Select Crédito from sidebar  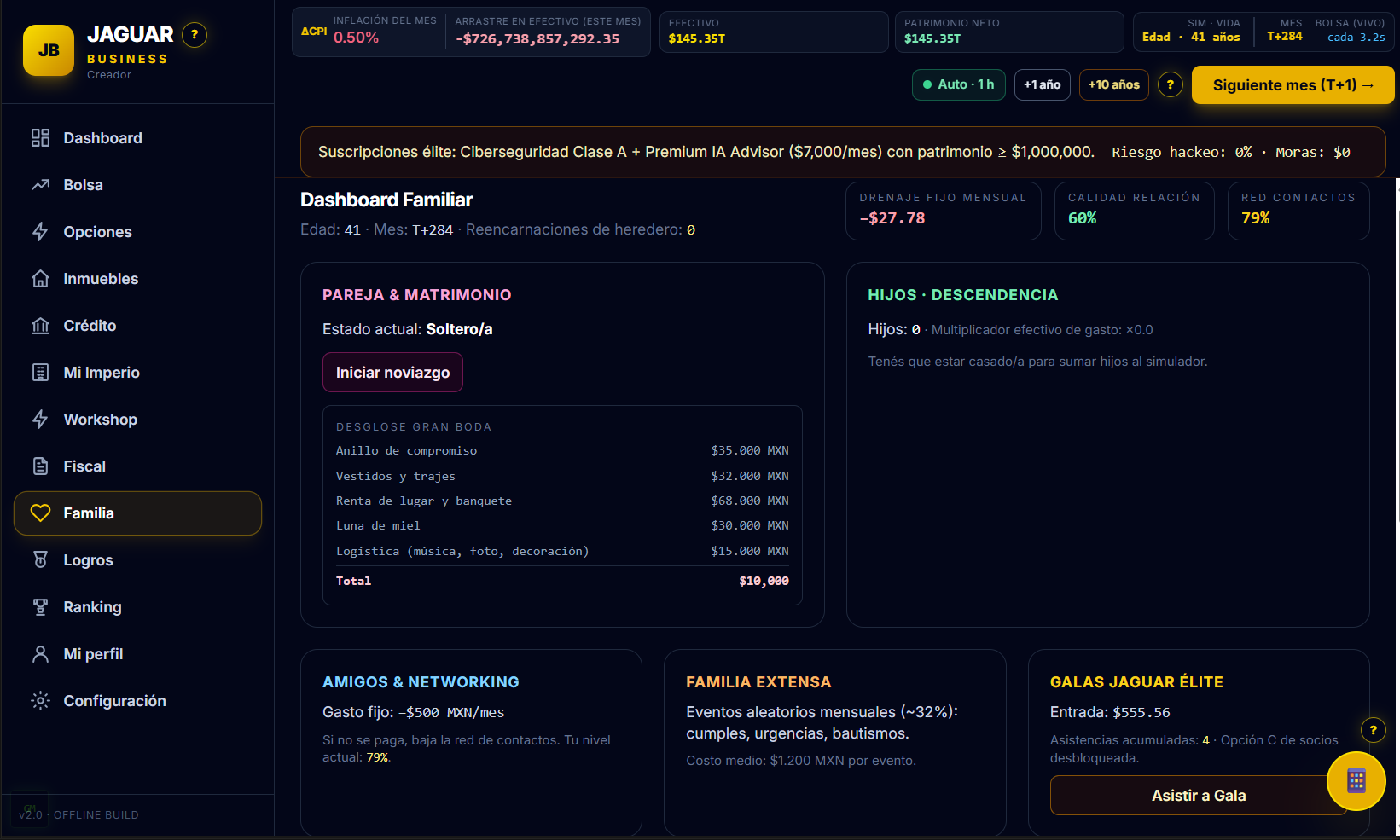(x=137, y=326)
